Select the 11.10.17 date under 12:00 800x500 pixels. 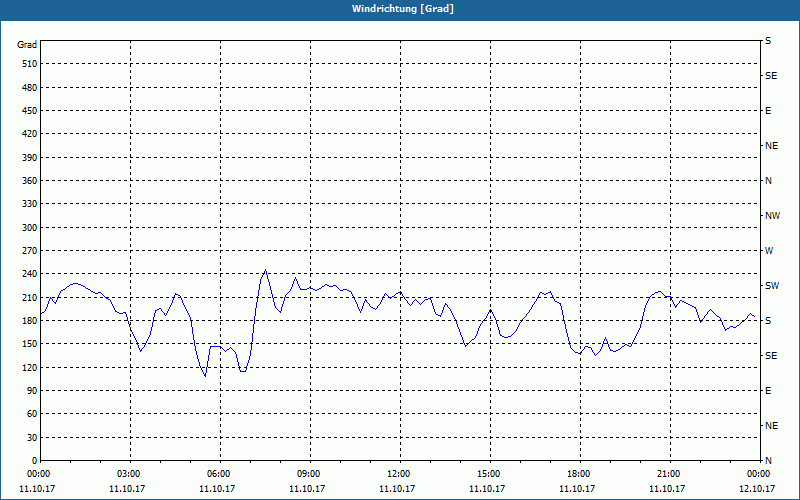click(x=397, y=488)
